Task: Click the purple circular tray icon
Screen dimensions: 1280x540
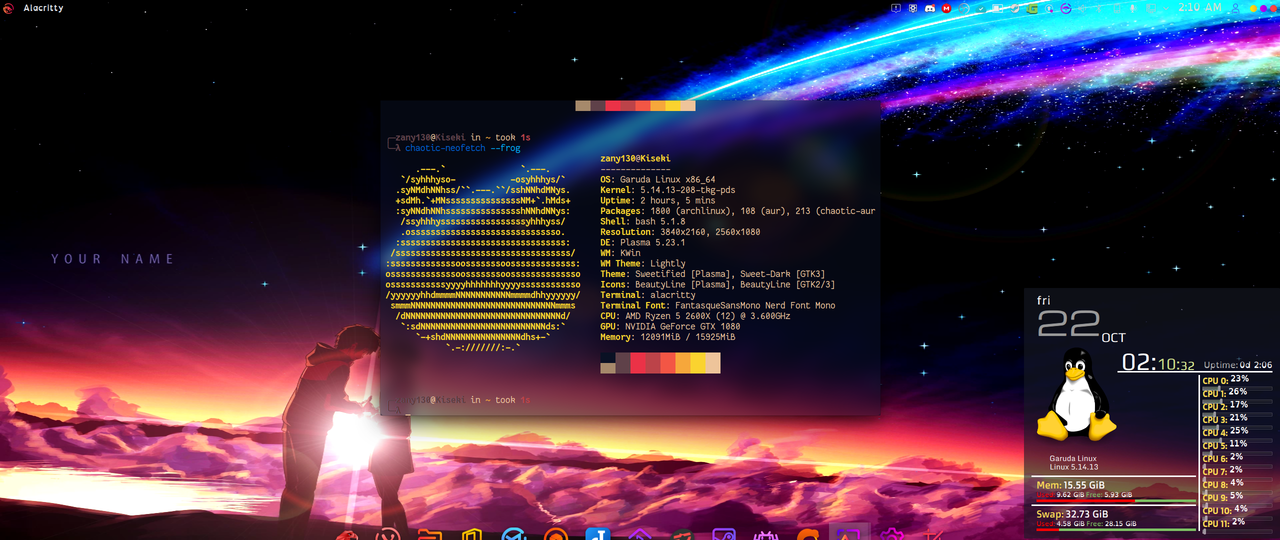Action: coord(1066,8)
